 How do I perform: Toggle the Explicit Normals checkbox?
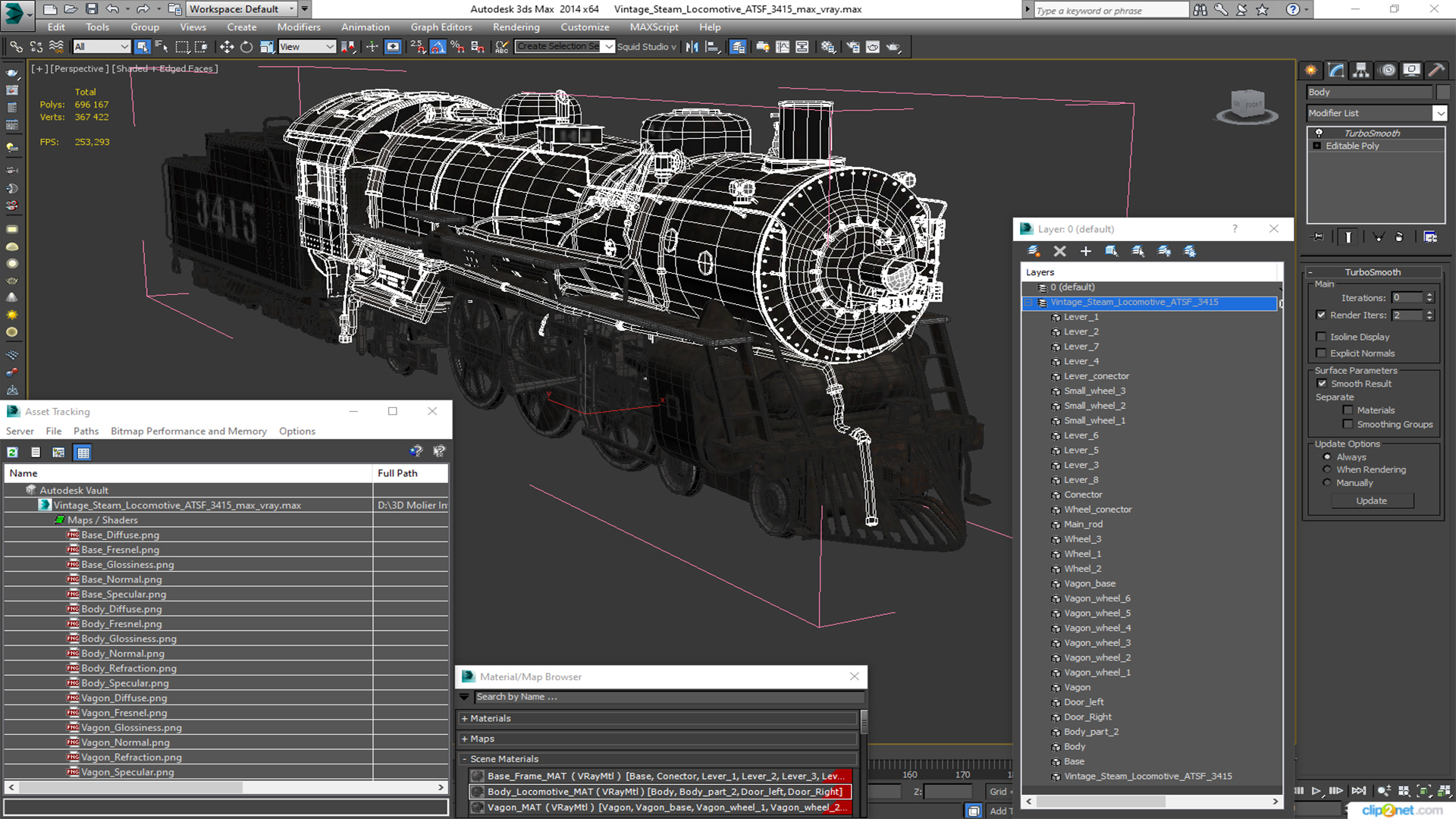(x=1321, y=353)
